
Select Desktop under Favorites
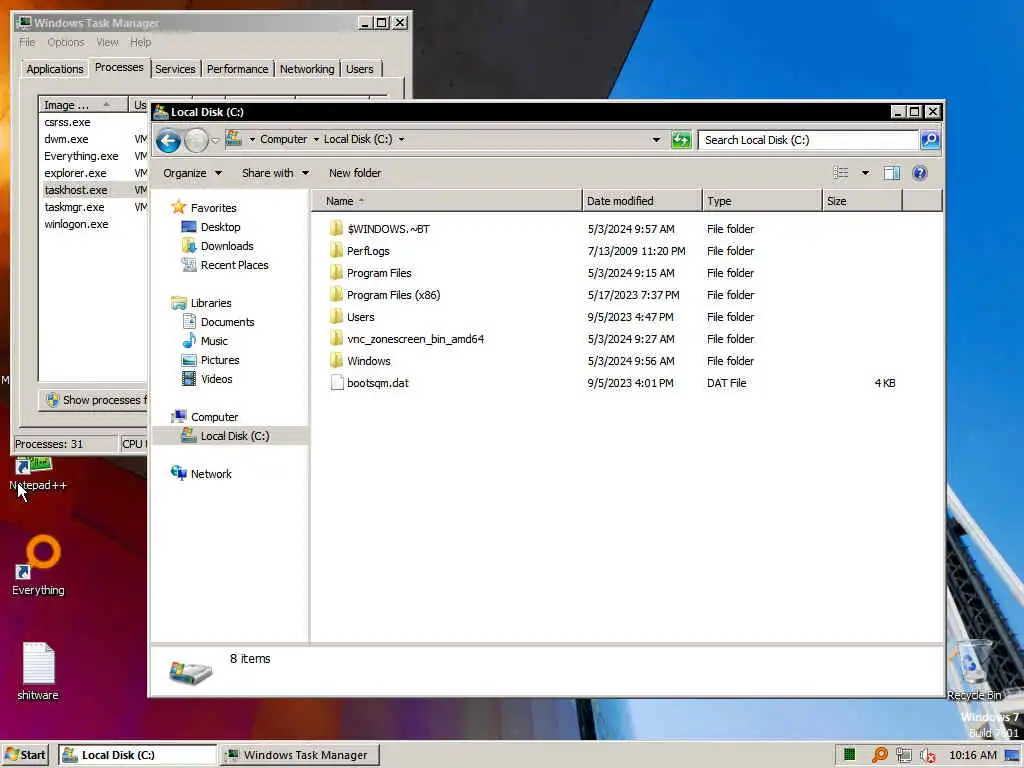tap(220, 227)
